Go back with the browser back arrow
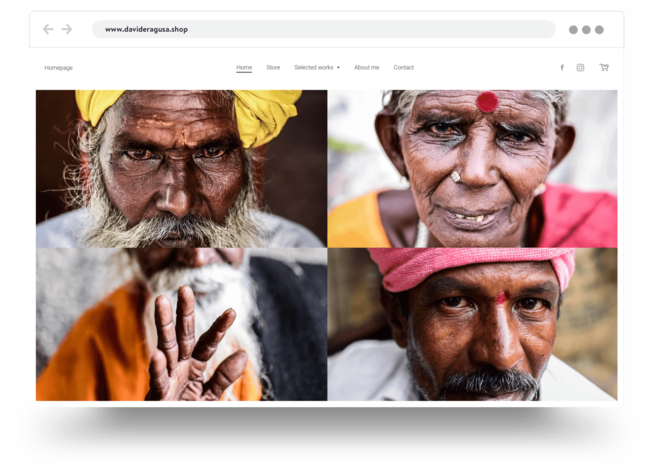This screenshot has height=468, width=654. tap(48, 29)
